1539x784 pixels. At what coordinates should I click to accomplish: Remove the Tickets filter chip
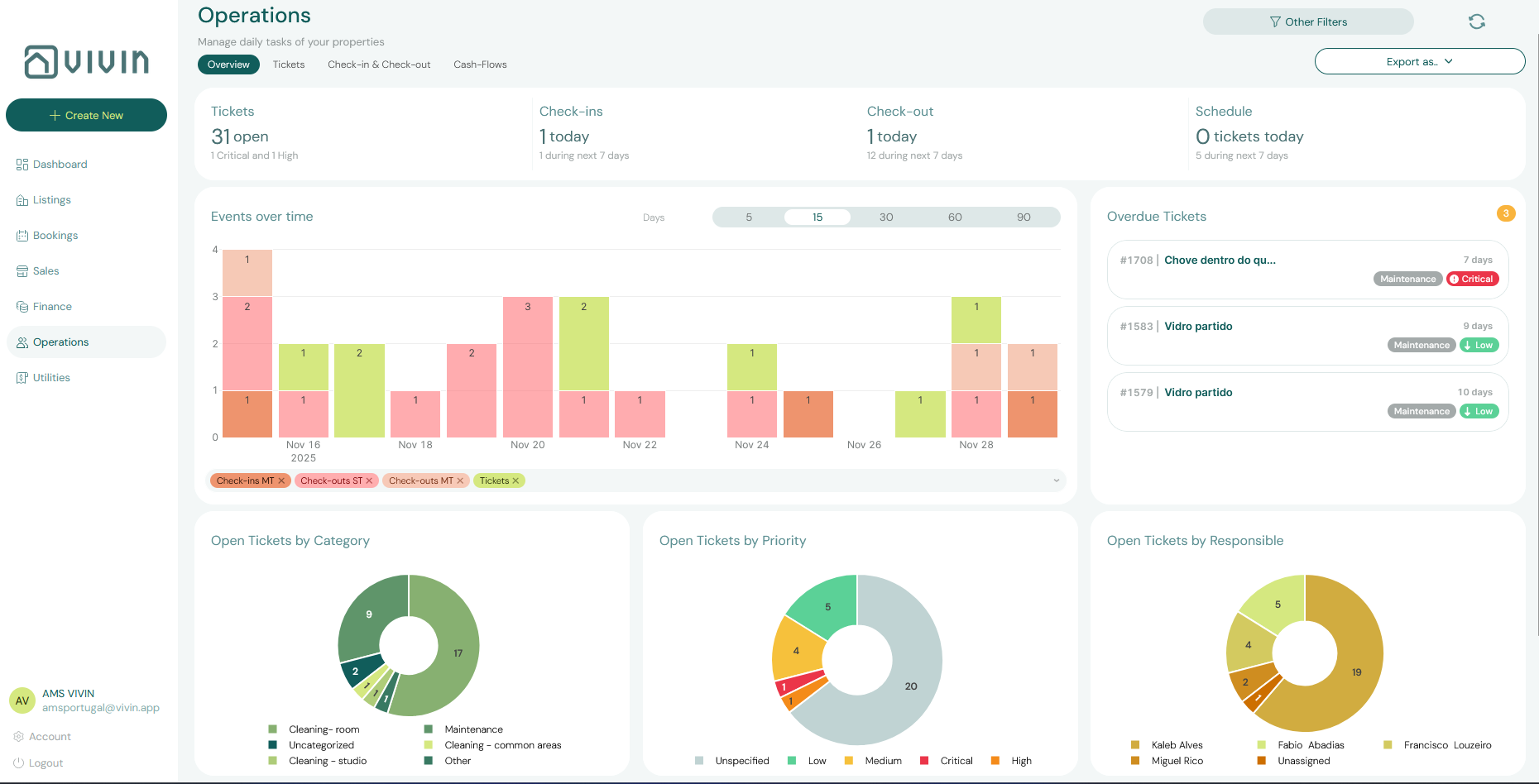tap(516, 480)
